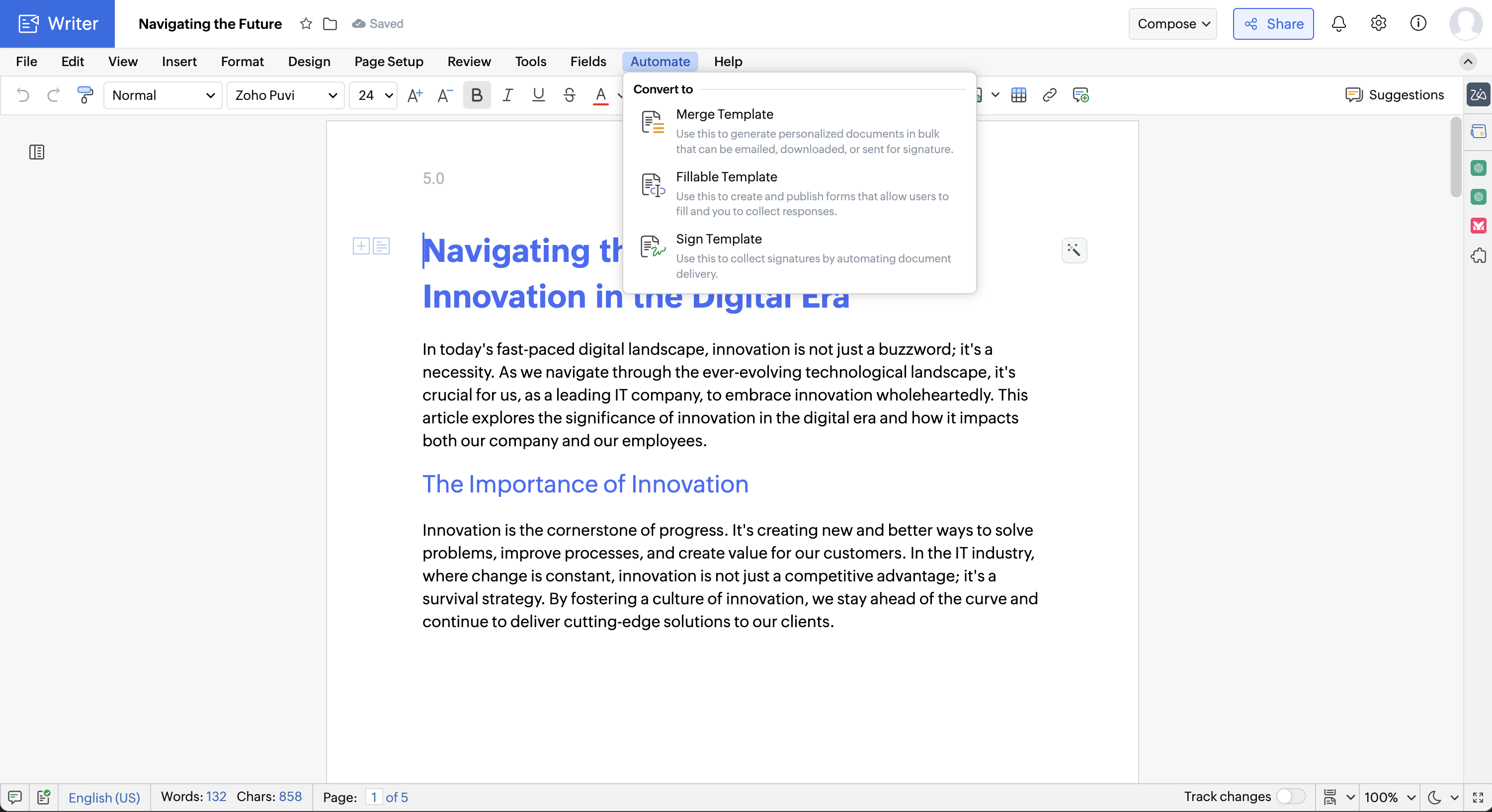This screenshot has width=1492, height=812.
Task: Toggle the Track changes switch
Action: pos(1290,797)
